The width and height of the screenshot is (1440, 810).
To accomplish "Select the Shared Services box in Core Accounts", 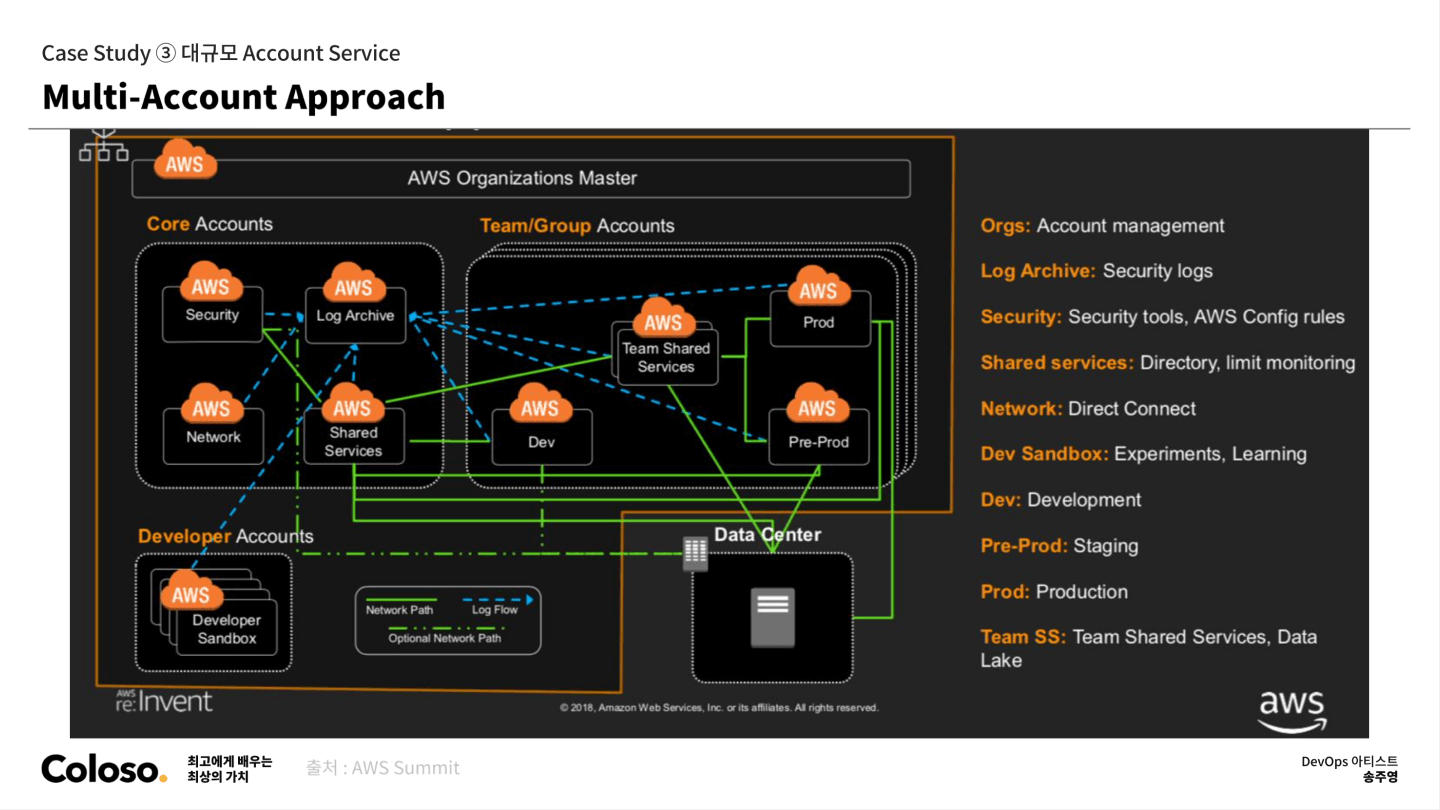I will (x=354, y=437).
